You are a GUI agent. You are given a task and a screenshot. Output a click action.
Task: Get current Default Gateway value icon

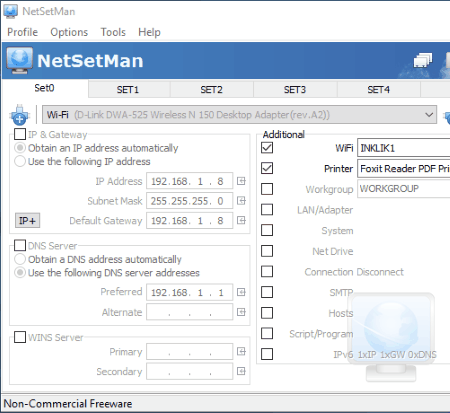(241, 220)
